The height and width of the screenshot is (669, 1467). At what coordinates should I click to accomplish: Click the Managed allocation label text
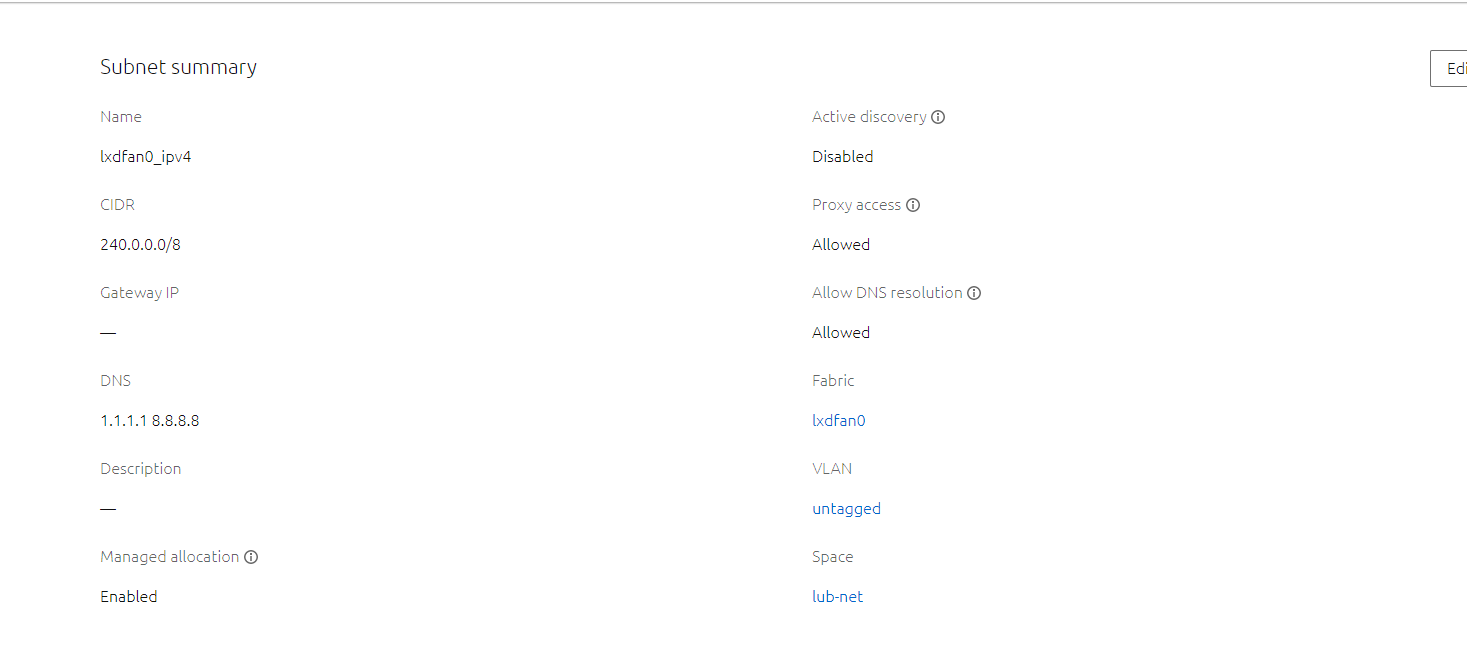pyautogui.click(x=170, y=557)
